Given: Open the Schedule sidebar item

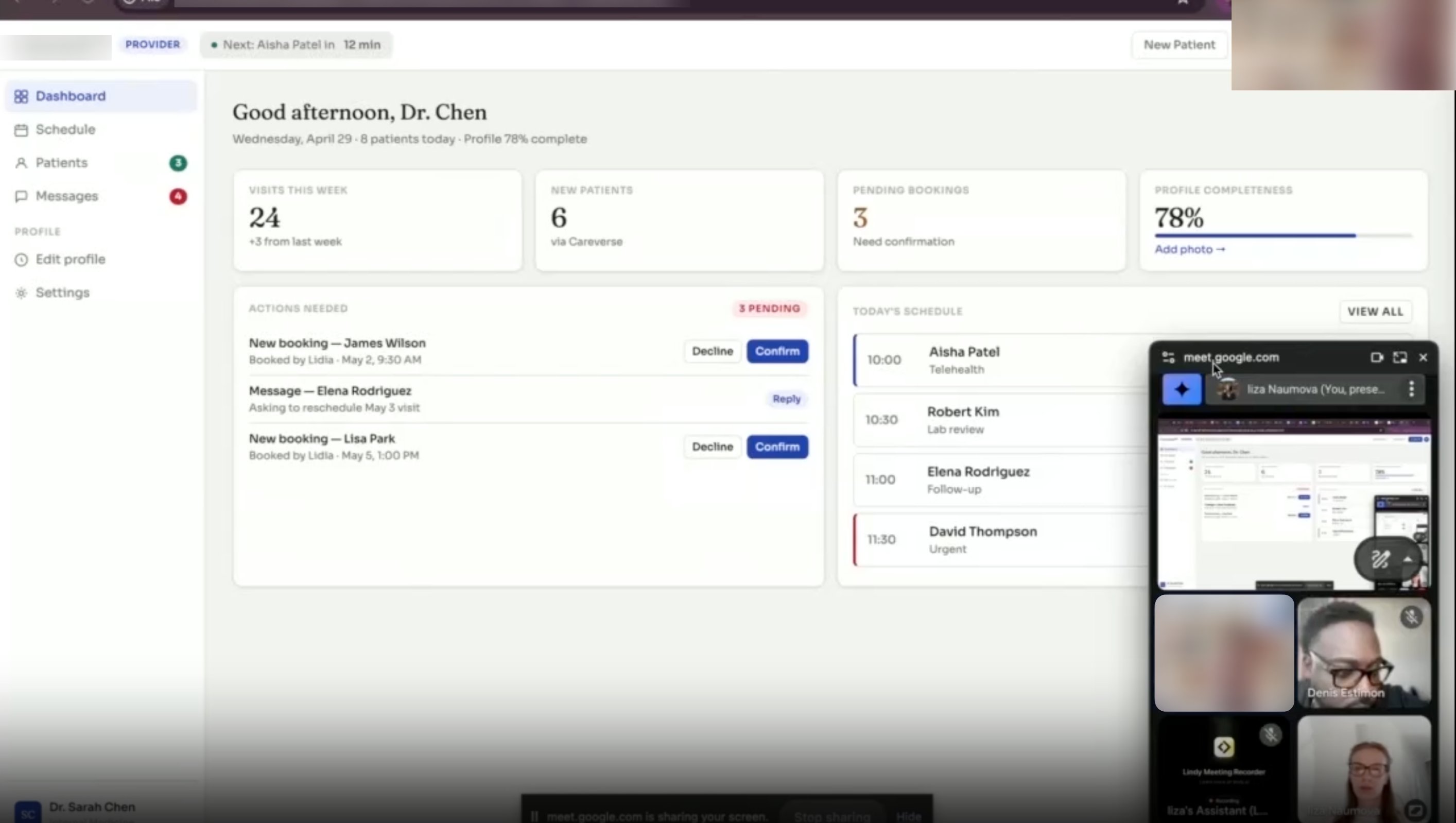Looking at the screenshot, I should 100,129.
